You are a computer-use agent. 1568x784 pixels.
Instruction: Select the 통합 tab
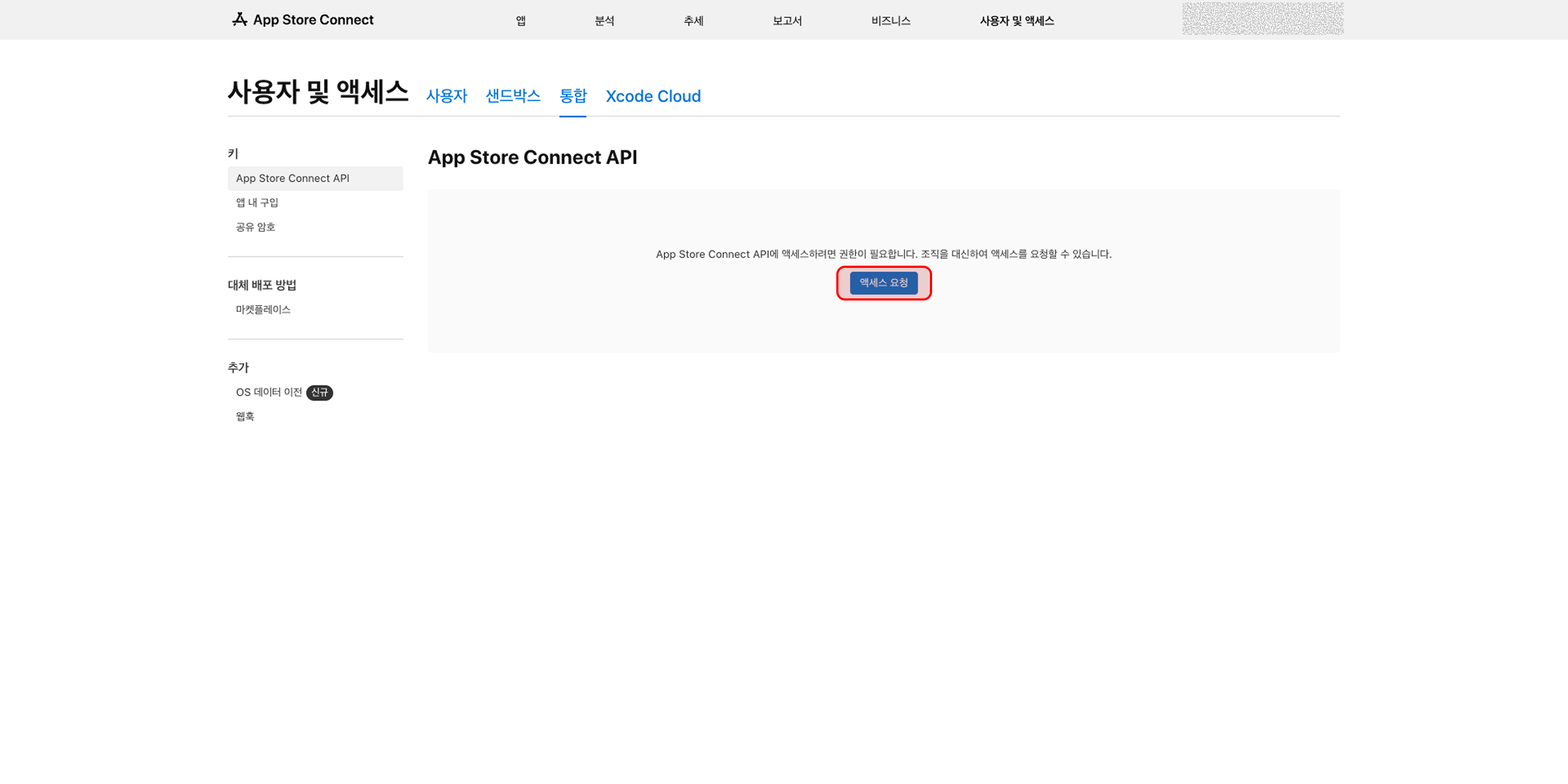pyautogui.click(x=573, y=96)
